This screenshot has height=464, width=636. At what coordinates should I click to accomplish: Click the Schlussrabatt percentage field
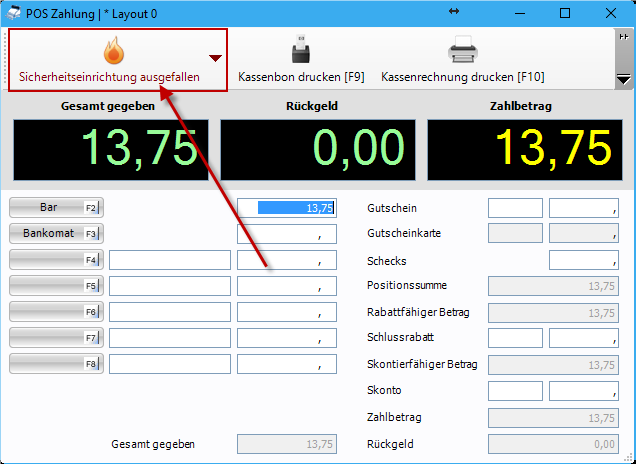pos(515,338)
